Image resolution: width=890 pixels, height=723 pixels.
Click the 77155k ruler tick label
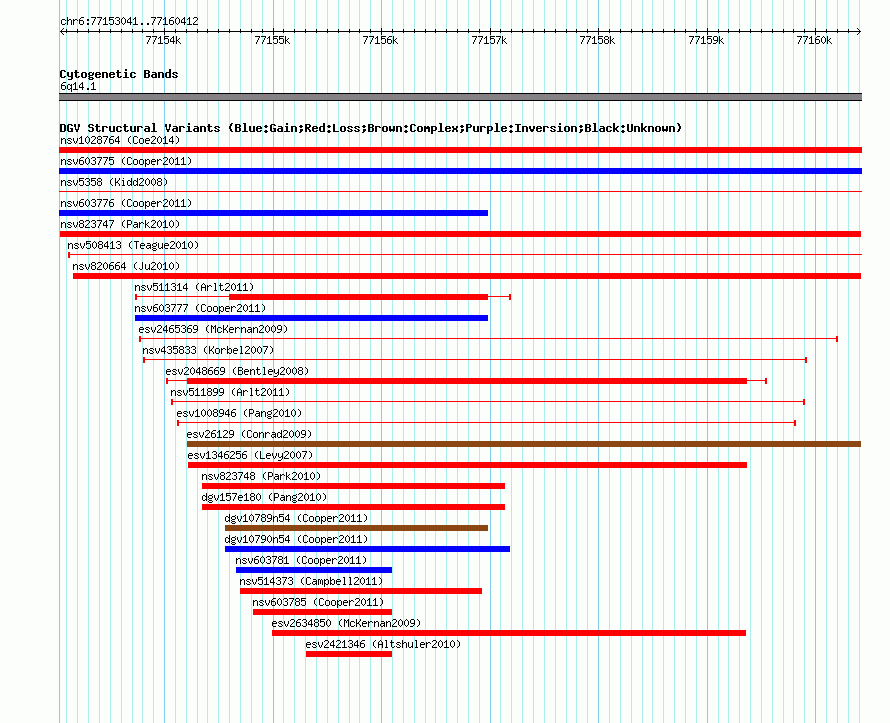click(x=272, y=40)
